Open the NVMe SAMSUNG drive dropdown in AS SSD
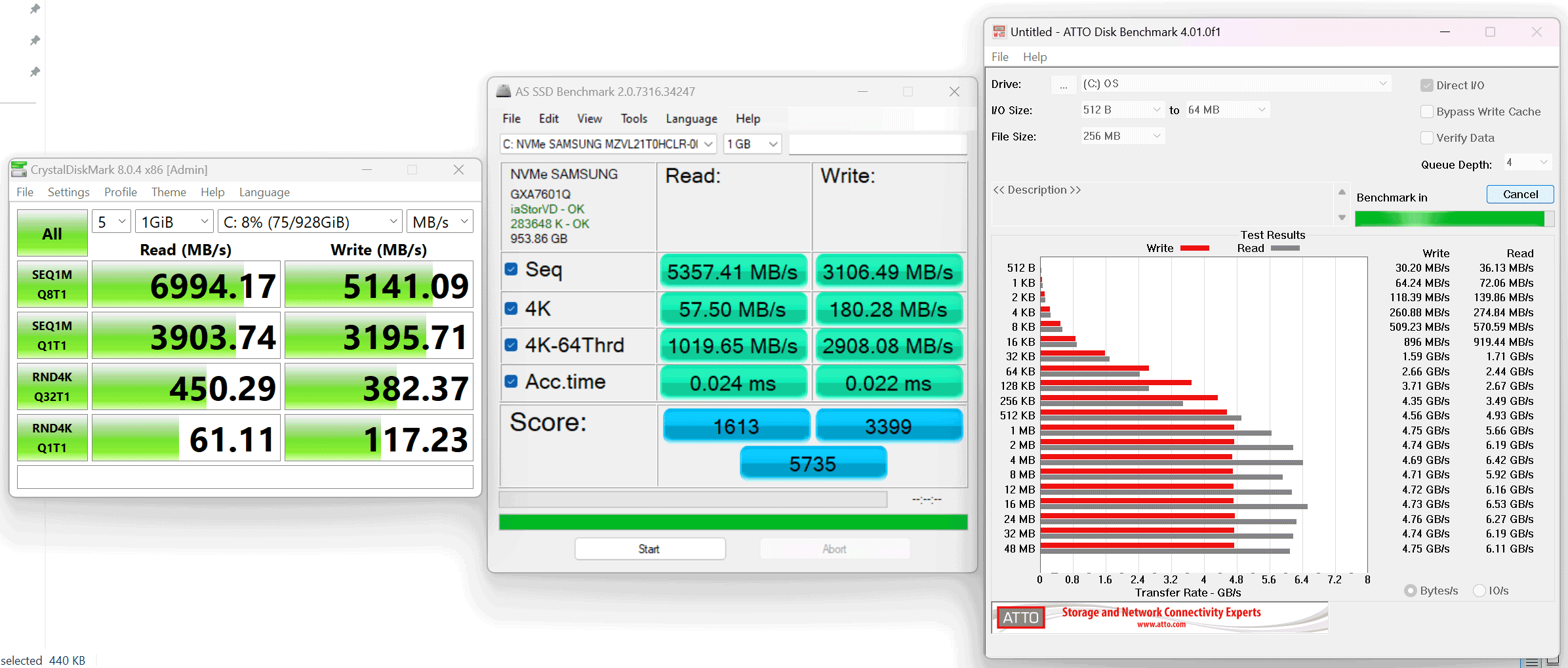This screenshot has height=668, width=1568. [x=608, y=144]
